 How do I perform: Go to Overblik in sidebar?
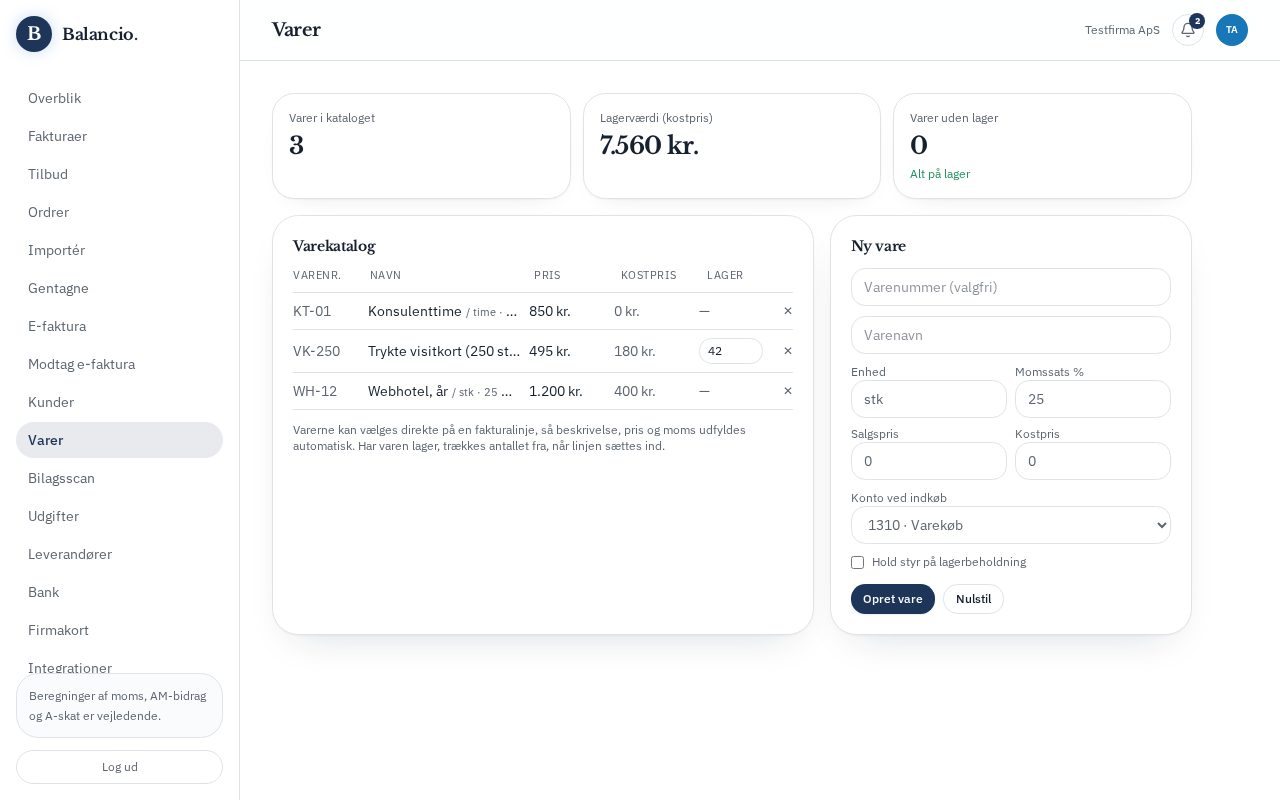(x=119, y=98)
